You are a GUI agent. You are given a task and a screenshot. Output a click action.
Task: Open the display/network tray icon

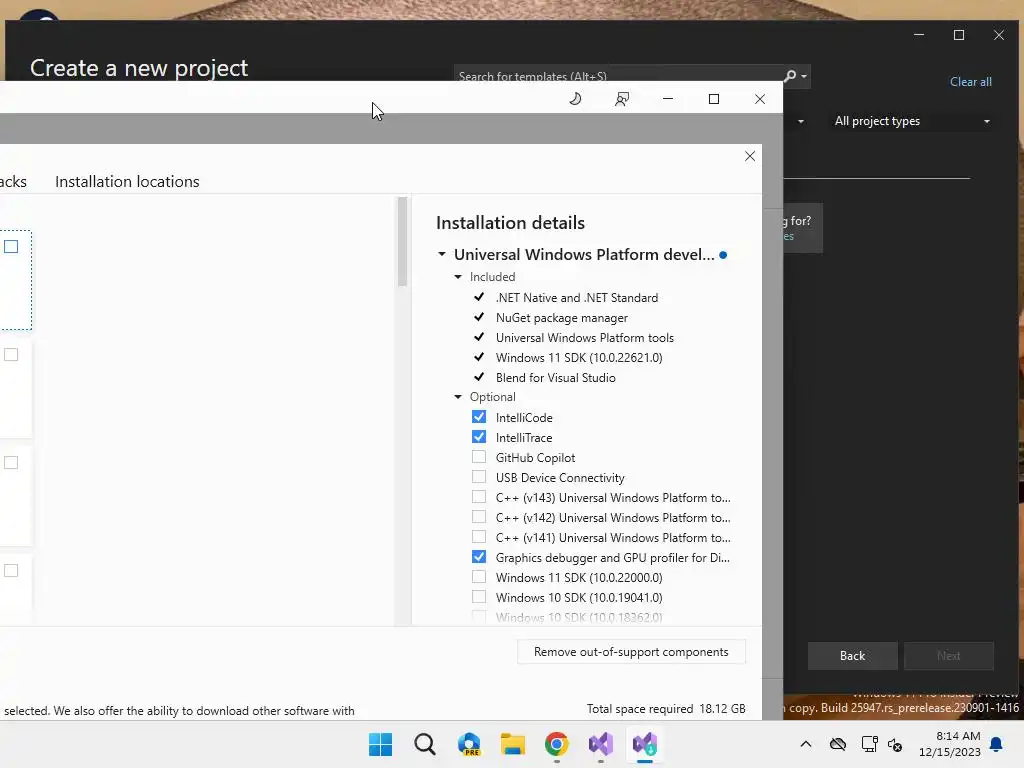coord(869,744)
